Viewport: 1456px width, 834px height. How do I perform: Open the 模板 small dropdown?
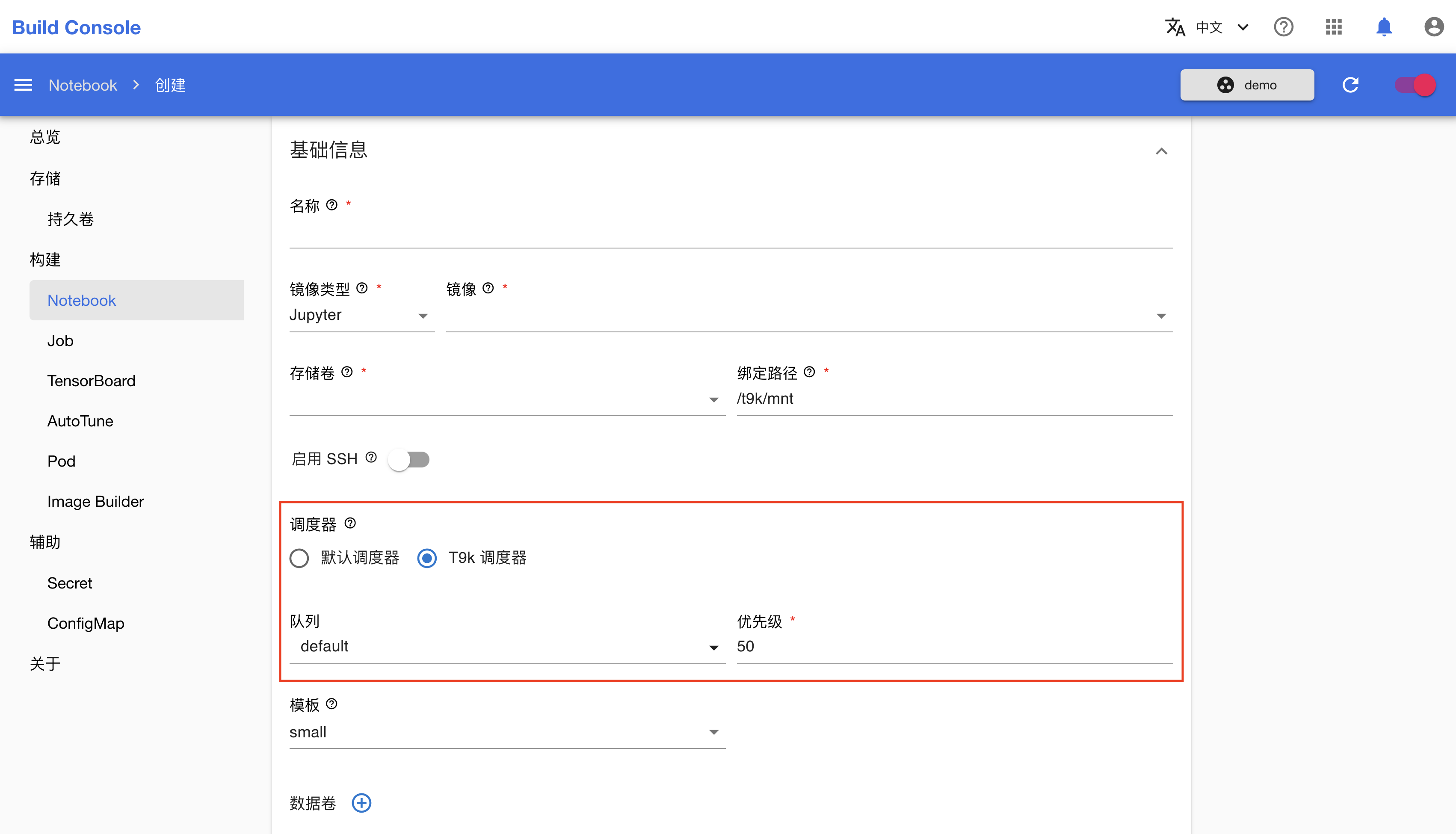tap(507, 733)
